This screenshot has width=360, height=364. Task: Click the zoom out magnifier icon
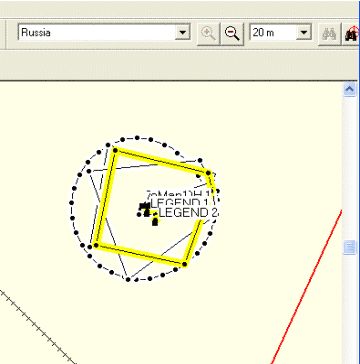[x=232, y=33]
